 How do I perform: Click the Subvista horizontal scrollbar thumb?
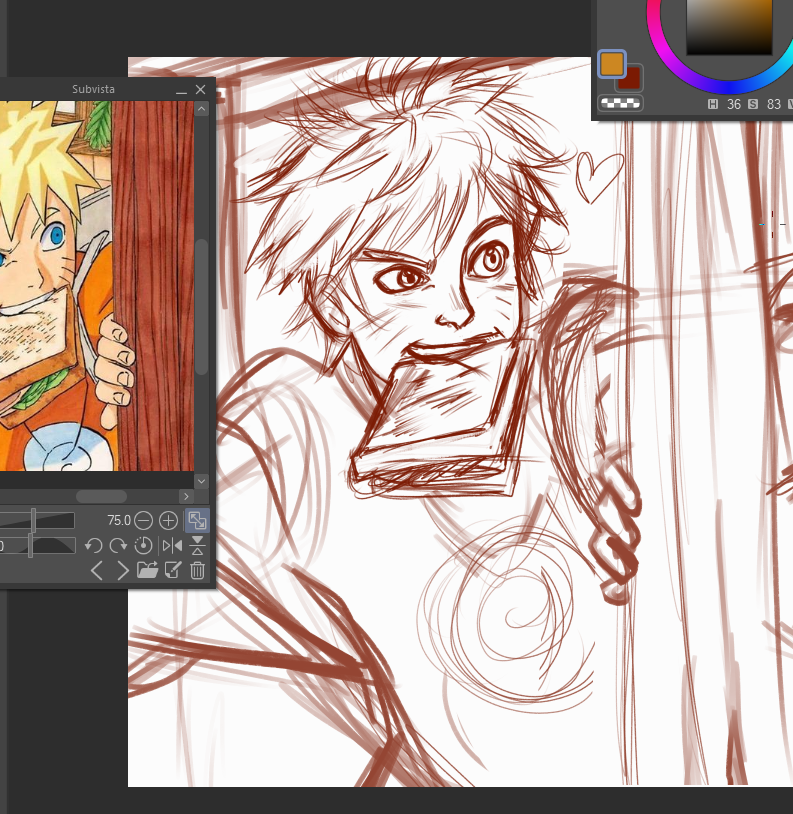tap(101, 497)
